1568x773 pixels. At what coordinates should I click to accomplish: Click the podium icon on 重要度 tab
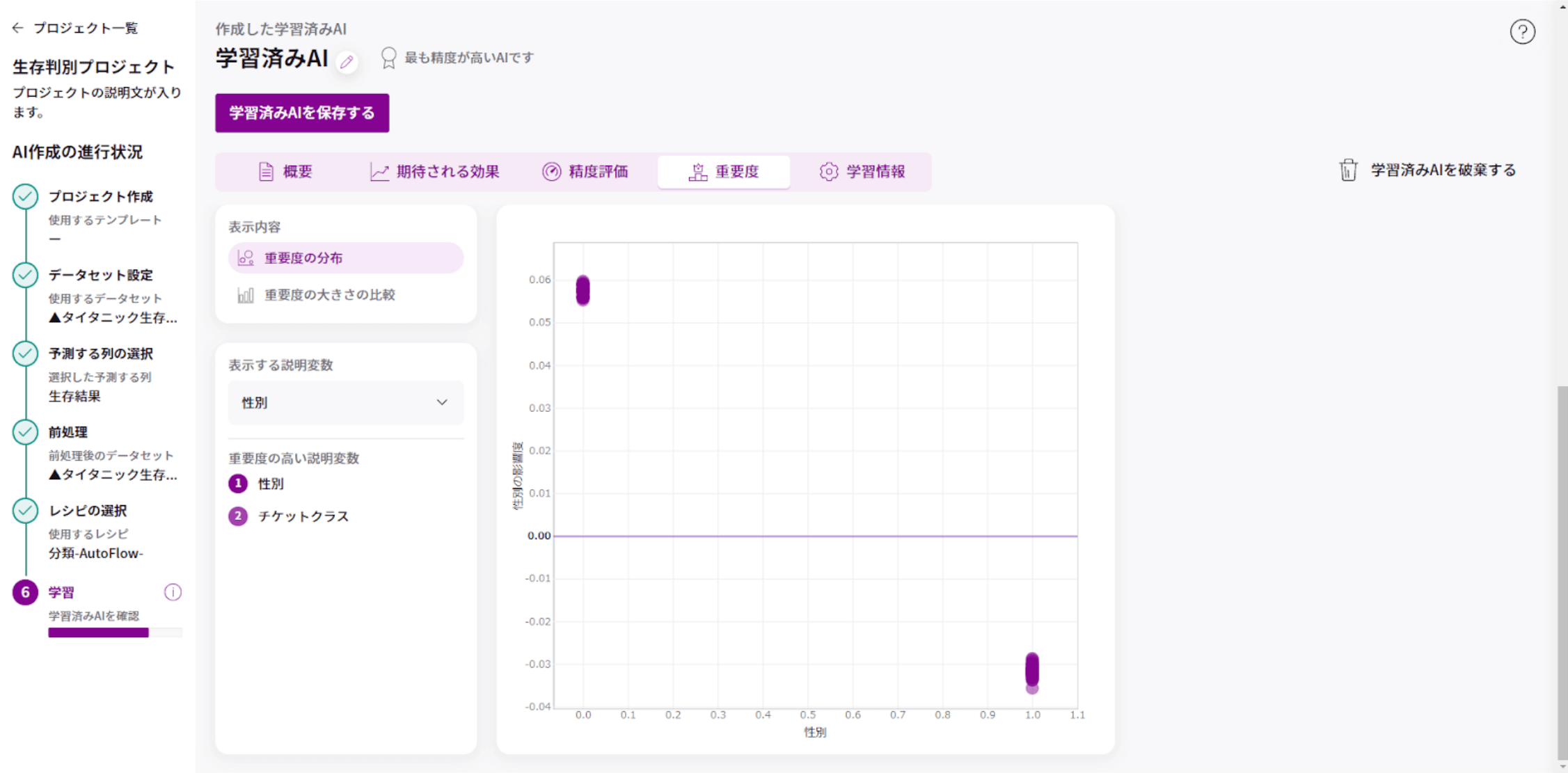697,172
